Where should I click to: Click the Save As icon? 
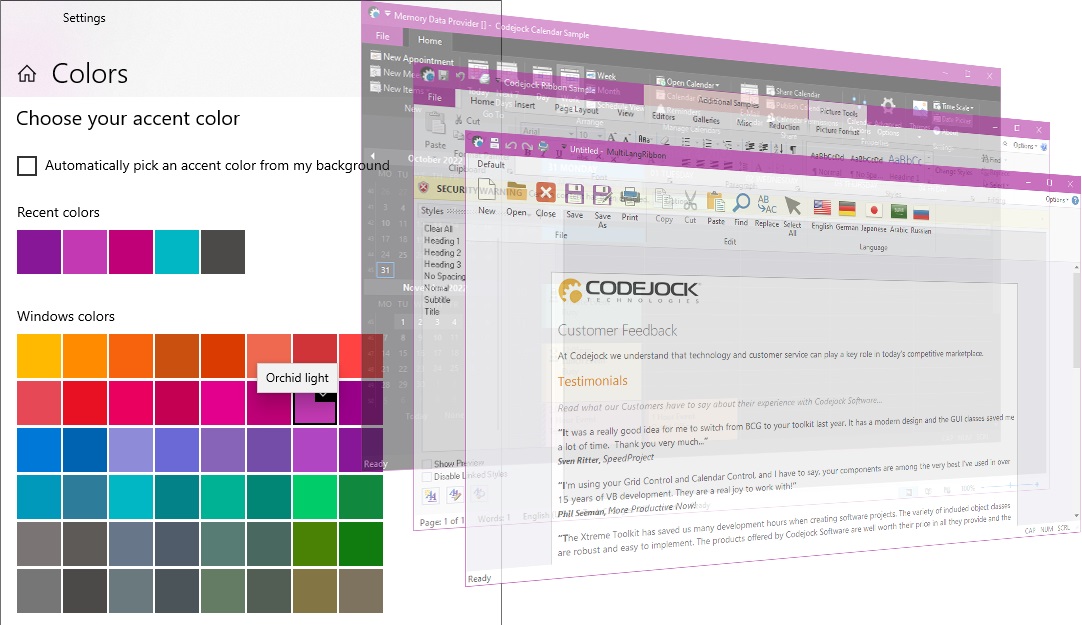[602, 195]
